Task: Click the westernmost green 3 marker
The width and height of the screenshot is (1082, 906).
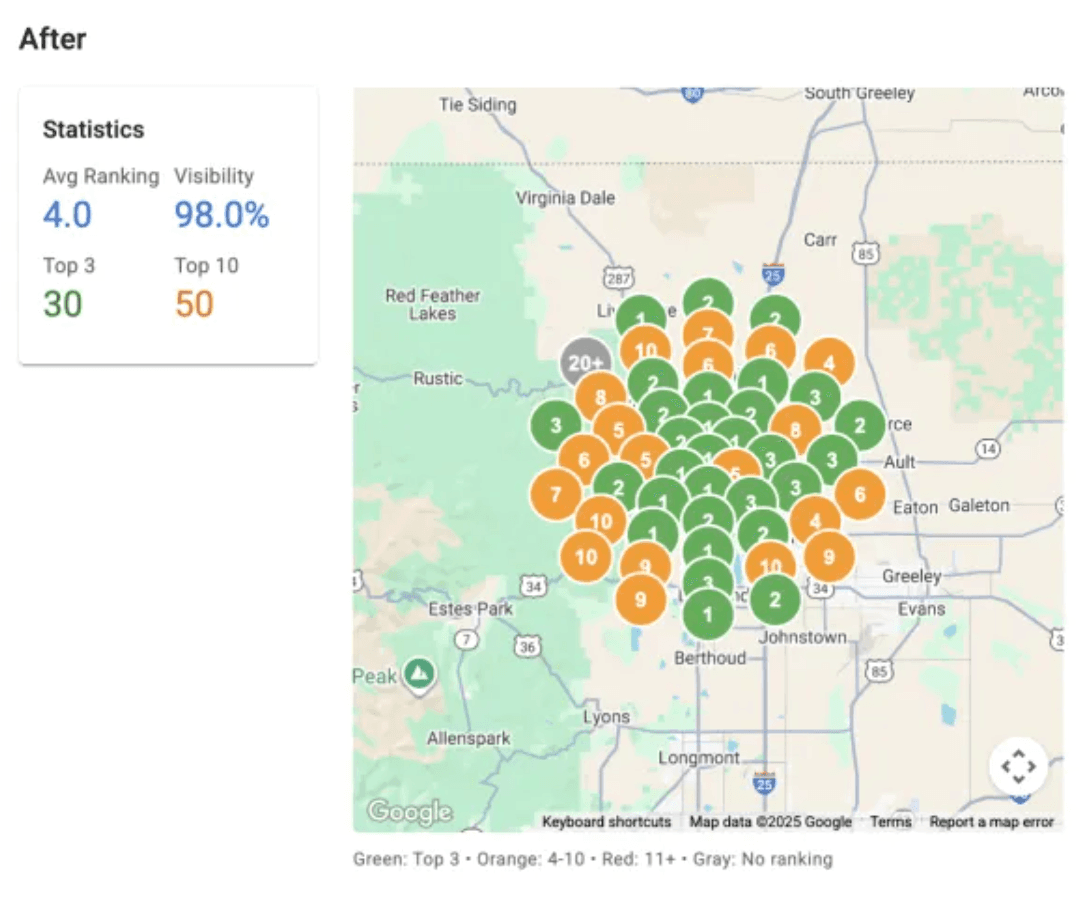Action: [x=556, y=425]
